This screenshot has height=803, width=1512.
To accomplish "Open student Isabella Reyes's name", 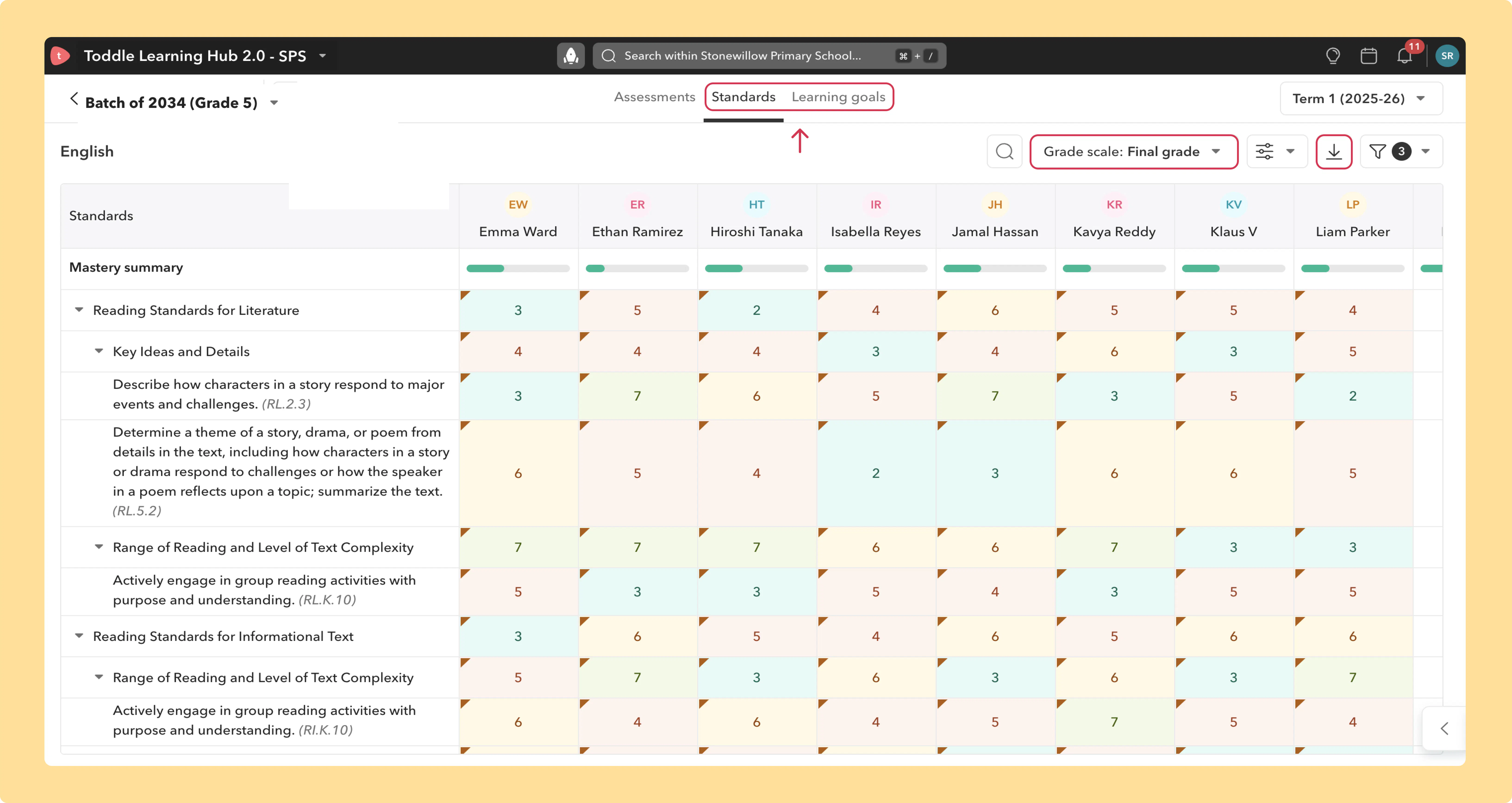I will [x=876, y=232].
